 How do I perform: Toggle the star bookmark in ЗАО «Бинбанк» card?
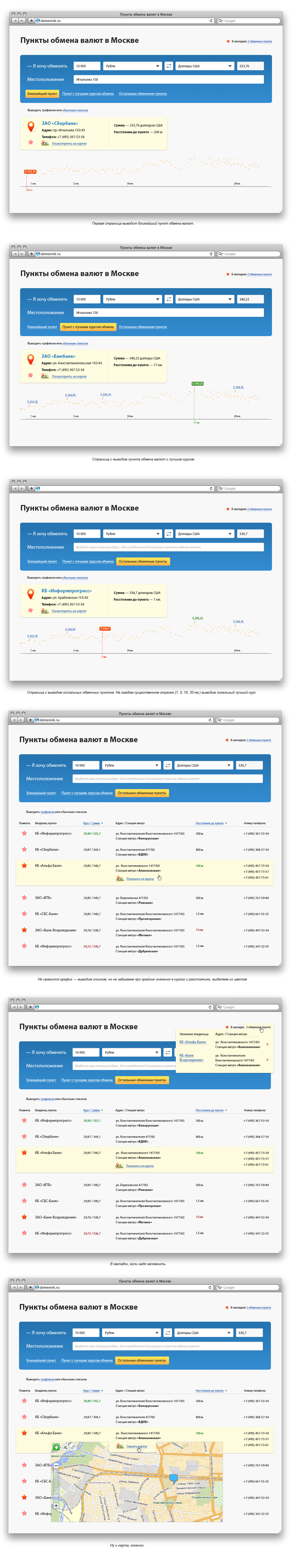(31, 375)
